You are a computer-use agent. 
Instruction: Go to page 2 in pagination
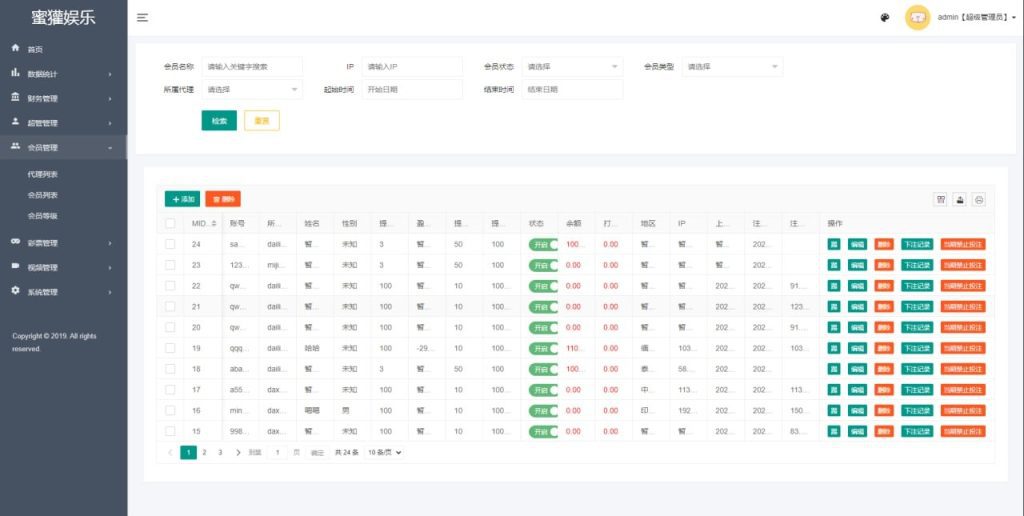click(204, 452)
